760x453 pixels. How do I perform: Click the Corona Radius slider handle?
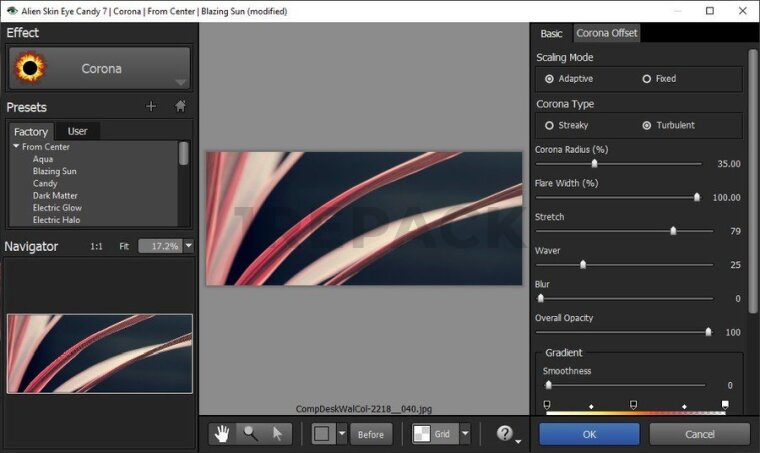(x=594, y=163)
